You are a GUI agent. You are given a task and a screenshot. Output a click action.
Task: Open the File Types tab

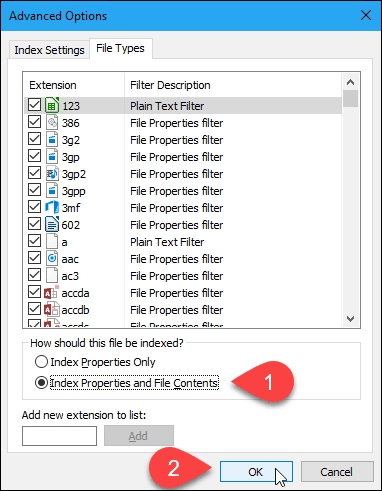click(x=120, y=49)
